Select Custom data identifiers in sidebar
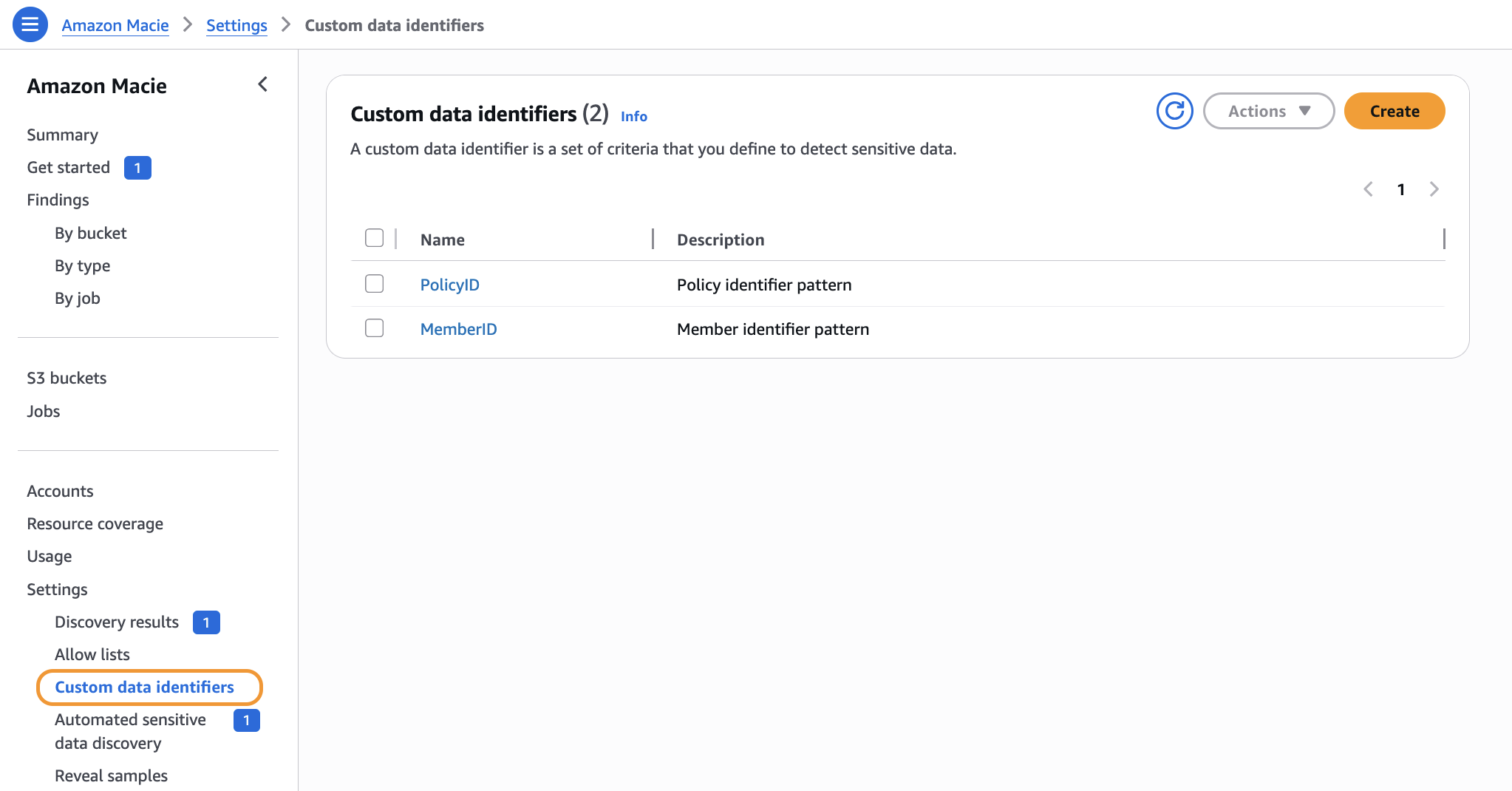This screenshot has width=1512, height=791. (145, 687)
